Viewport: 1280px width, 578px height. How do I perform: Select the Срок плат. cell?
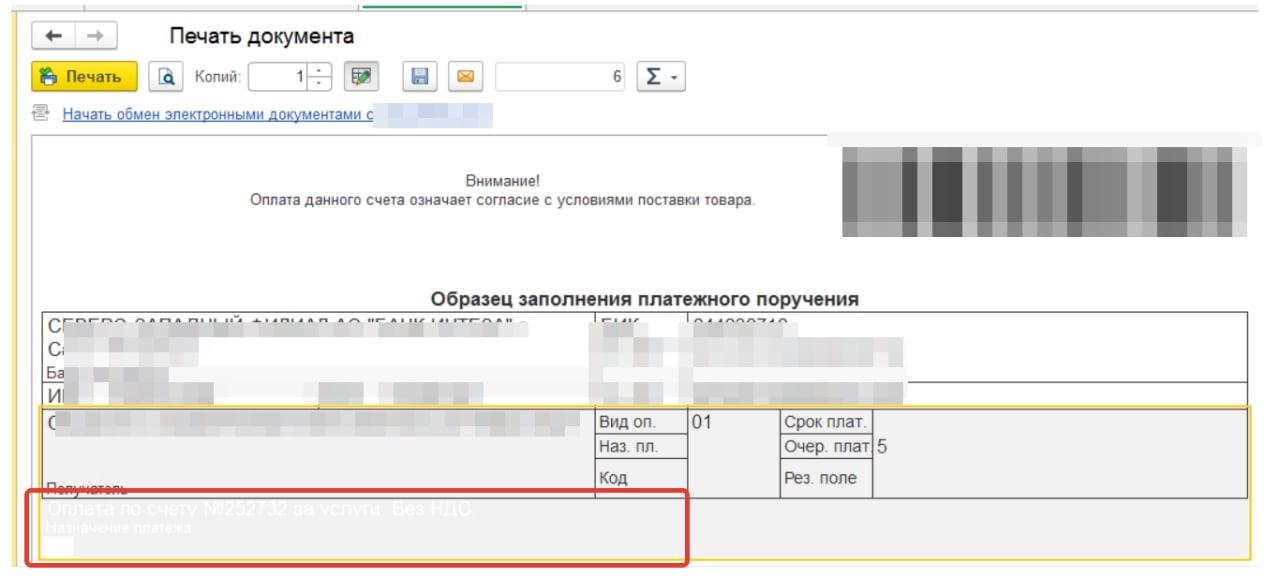[826, 422]
